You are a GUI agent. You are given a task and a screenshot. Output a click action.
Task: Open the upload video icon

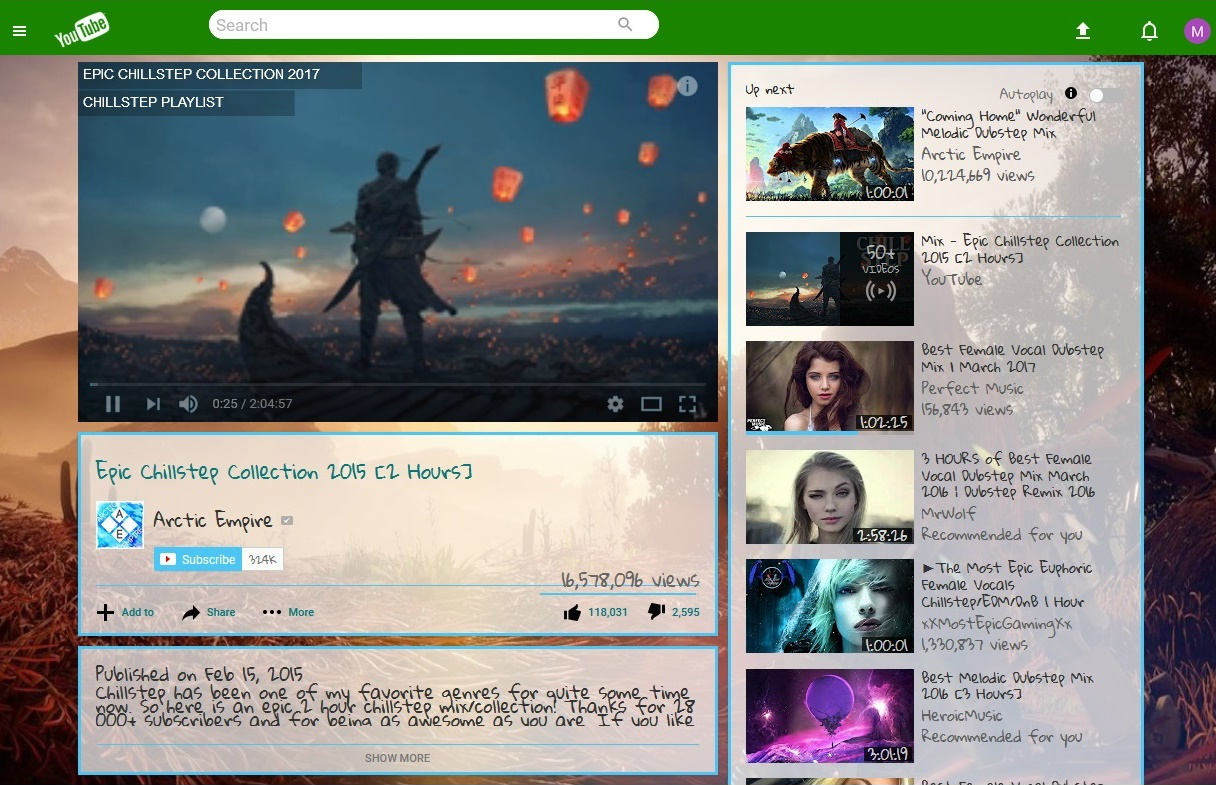pos(1083,31)
